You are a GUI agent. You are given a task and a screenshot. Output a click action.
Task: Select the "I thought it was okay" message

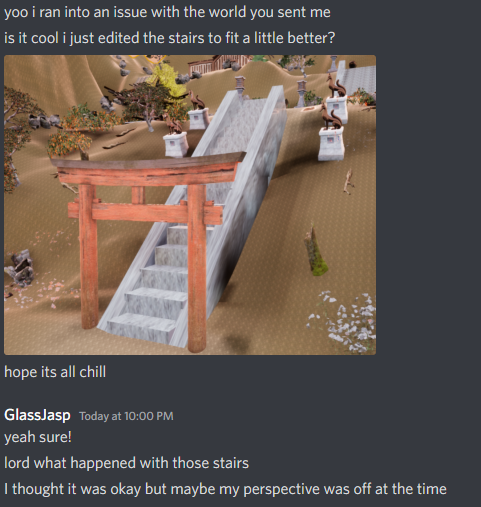[225, 489]
